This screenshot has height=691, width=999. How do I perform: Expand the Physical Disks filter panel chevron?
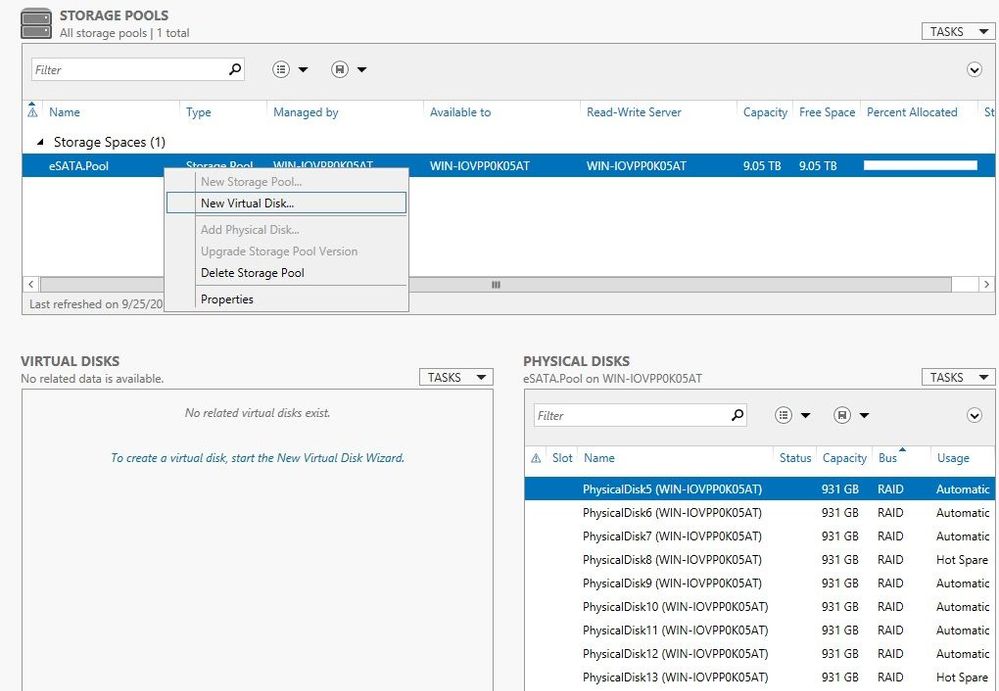(x=974, y=416)
